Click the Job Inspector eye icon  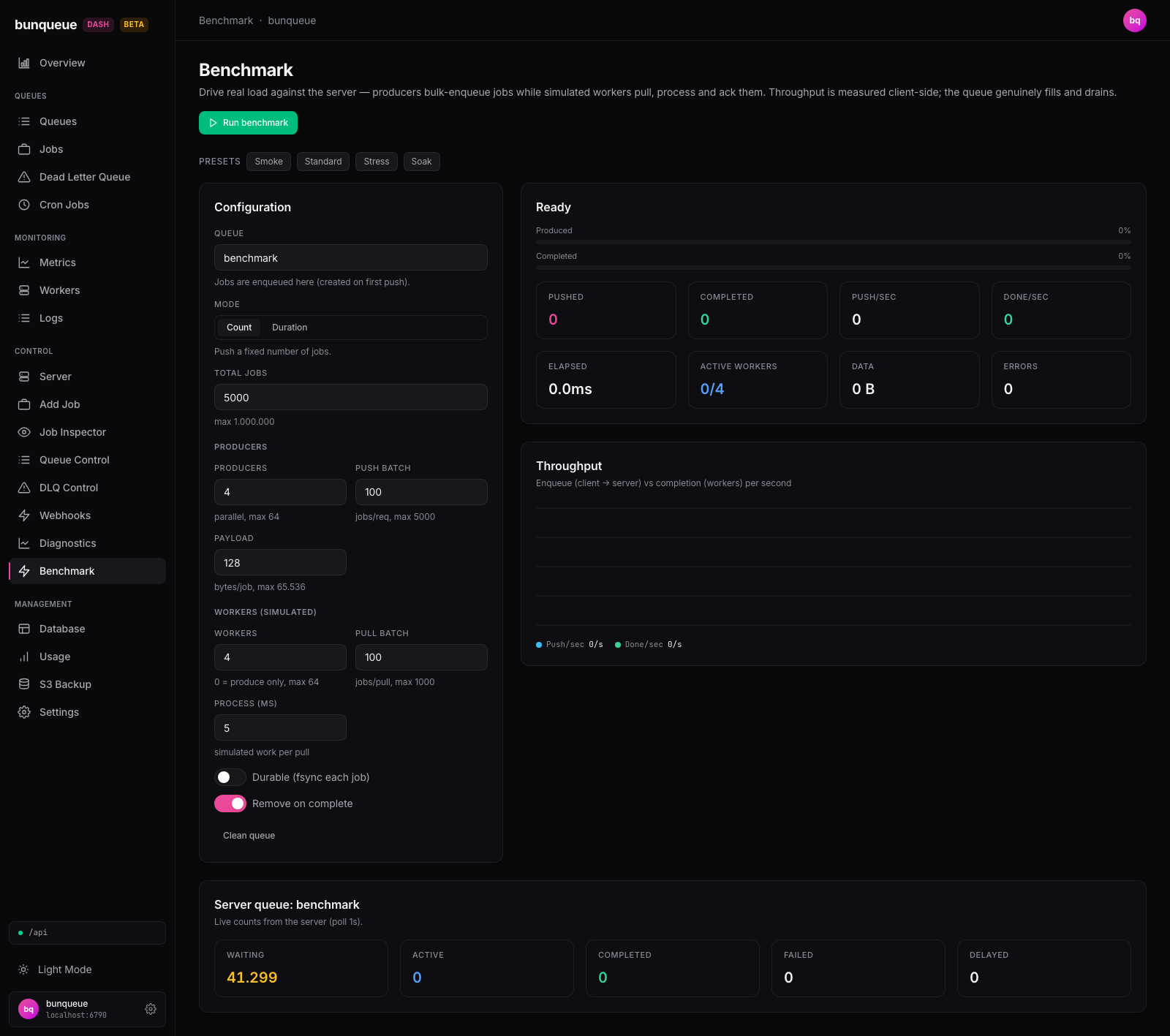click(x=24, y=432)
